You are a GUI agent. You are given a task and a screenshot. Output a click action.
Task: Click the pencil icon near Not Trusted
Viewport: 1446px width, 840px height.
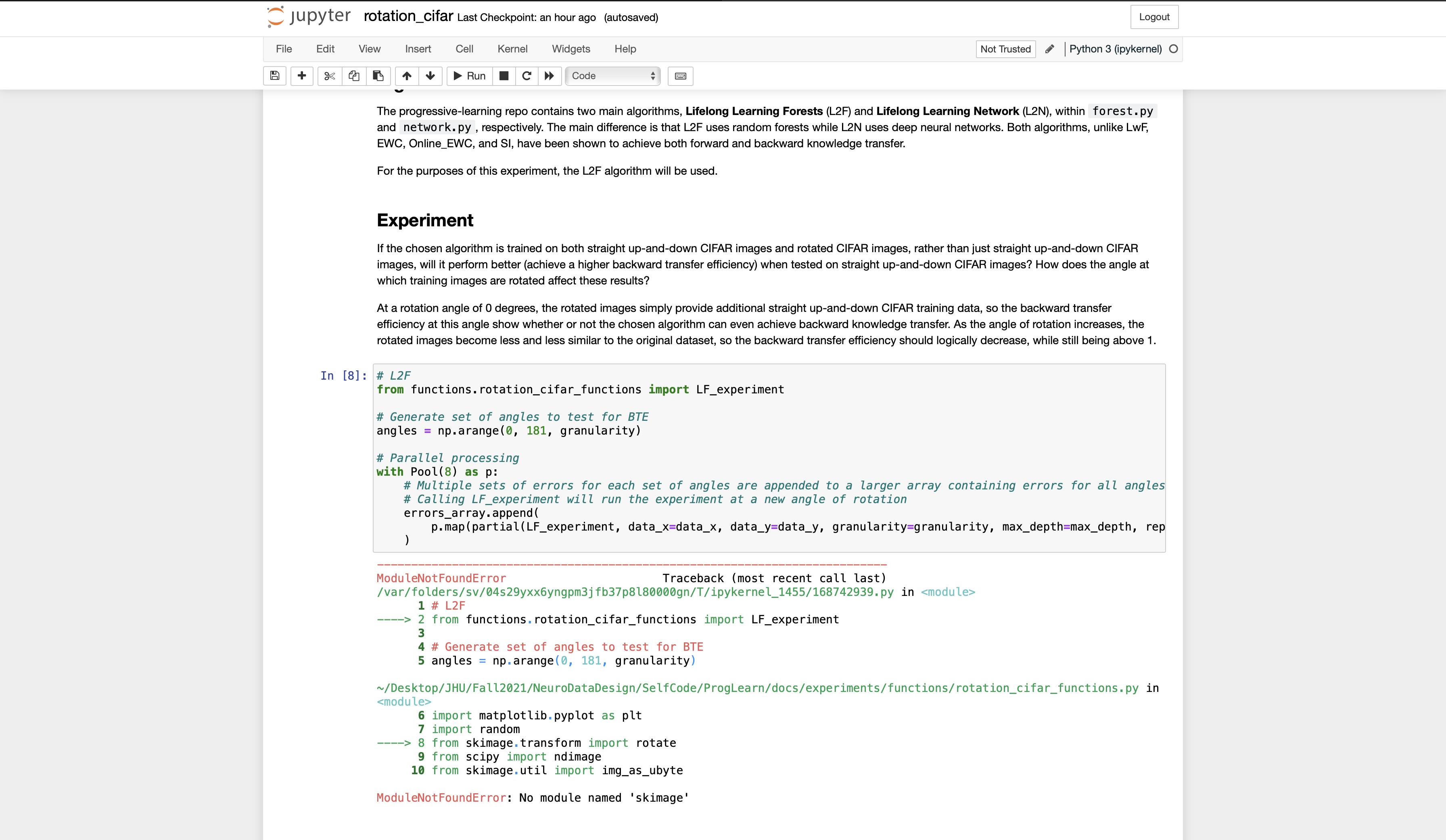point(1050,49)
